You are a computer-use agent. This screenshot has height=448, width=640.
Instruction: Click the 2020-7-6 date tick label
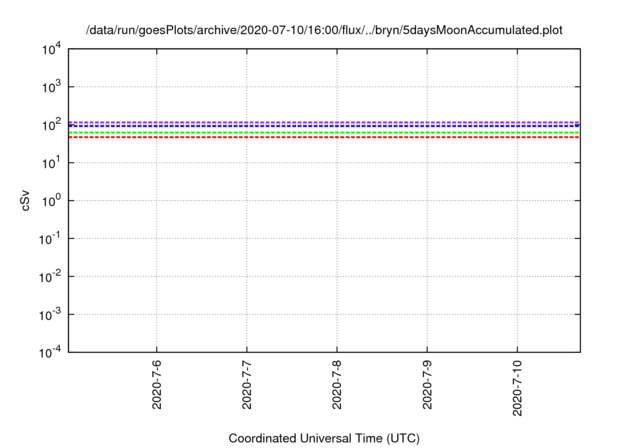(x=157, y=384)
